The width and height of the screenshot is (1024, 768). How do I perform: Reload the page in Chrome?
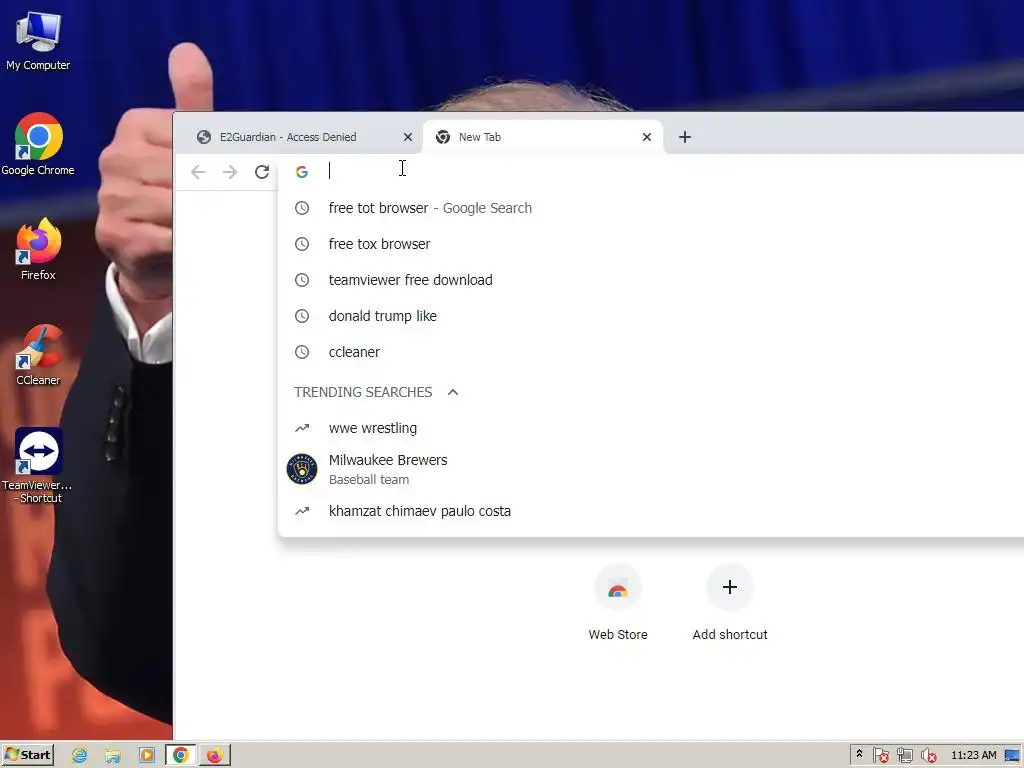pyautogui.click(x=262, y=172)
